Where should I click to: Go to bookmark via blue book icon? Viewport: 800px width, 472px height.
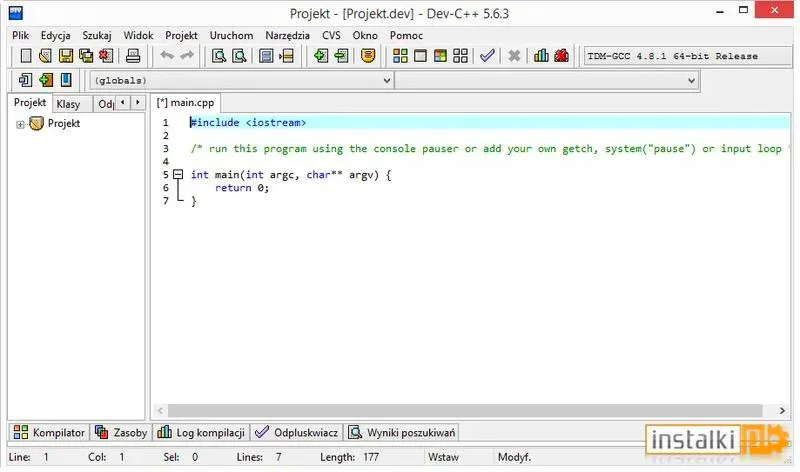click(66, 80)
